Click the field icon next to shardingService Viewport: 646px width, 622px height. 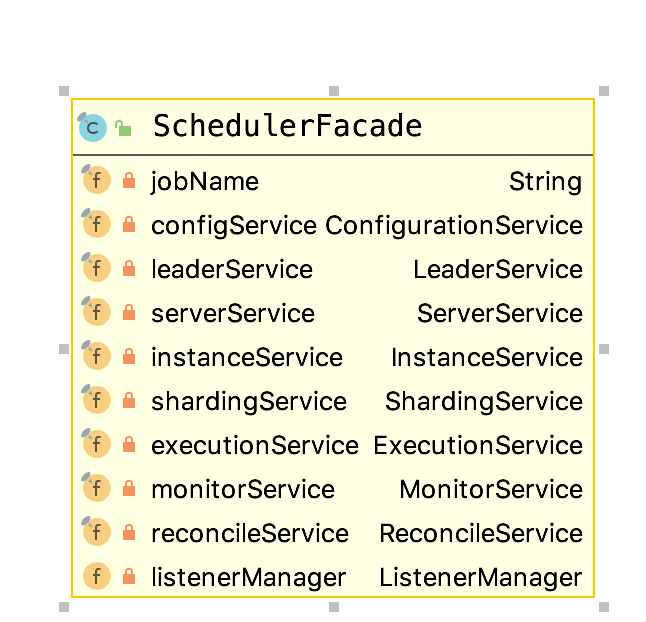[x=96, y=401]
